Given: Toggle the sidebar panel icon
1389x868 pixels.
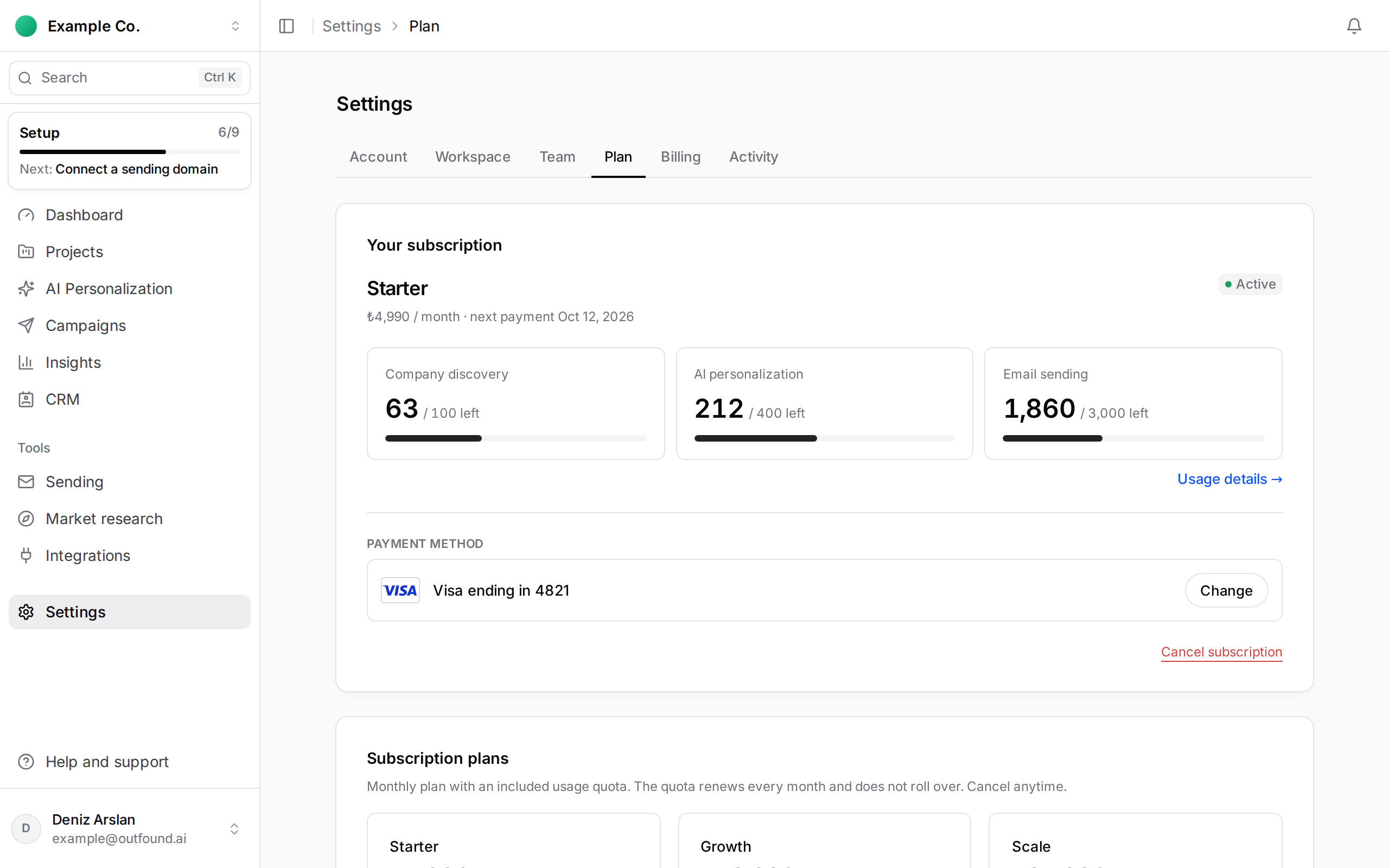Looking at the screenshot, I should click(286, 26).
